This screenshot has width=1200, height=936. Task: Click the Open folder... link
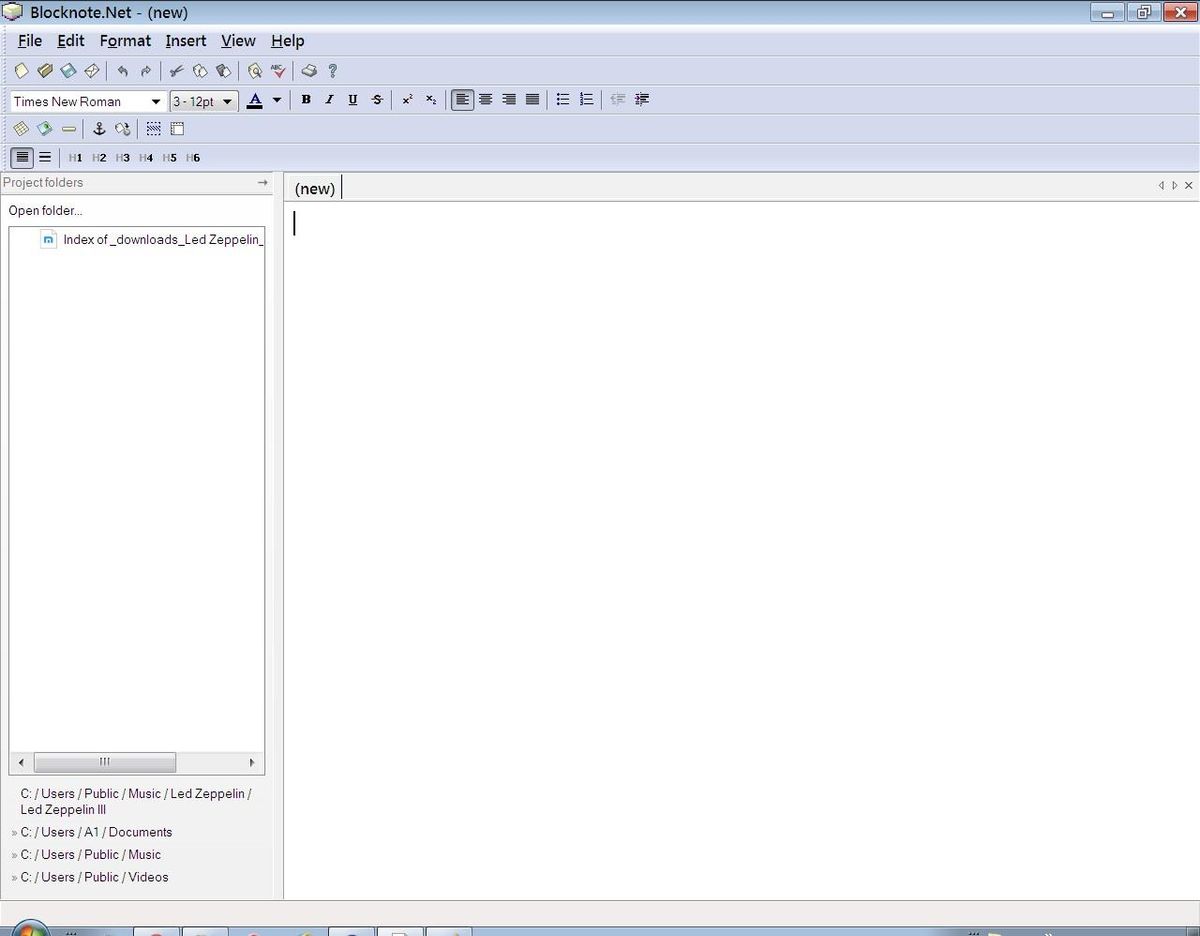click(x=45, y=211)
